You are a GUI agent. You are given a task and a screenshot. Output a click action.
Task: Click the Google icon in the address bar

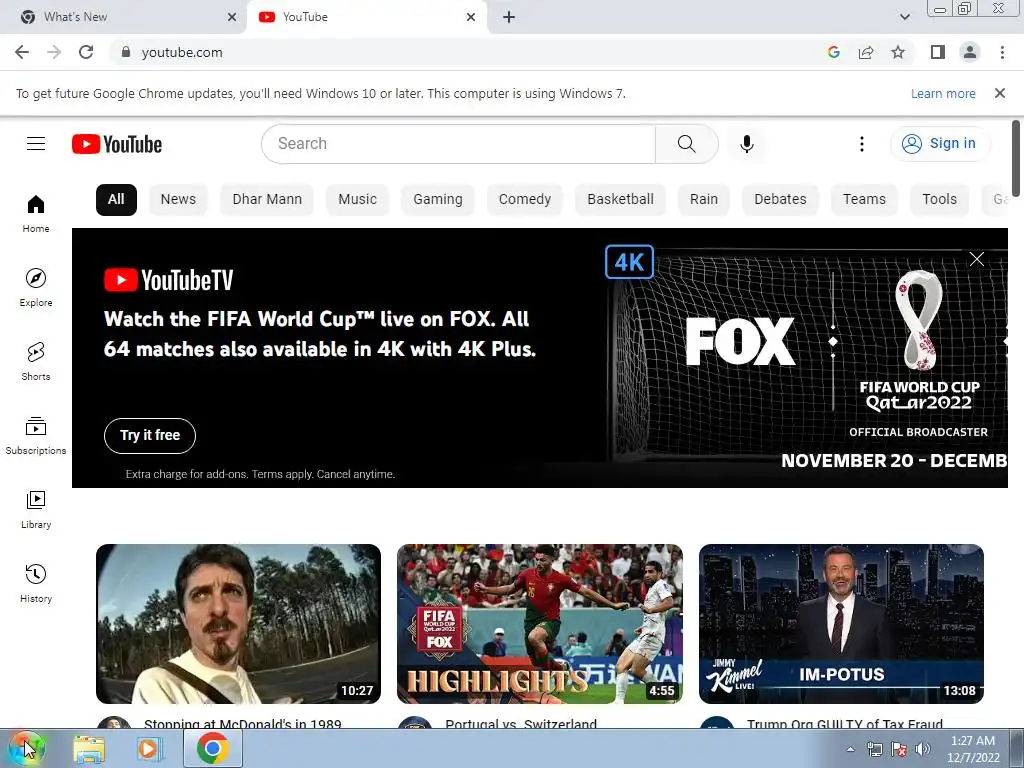click(x=833, y=52)
